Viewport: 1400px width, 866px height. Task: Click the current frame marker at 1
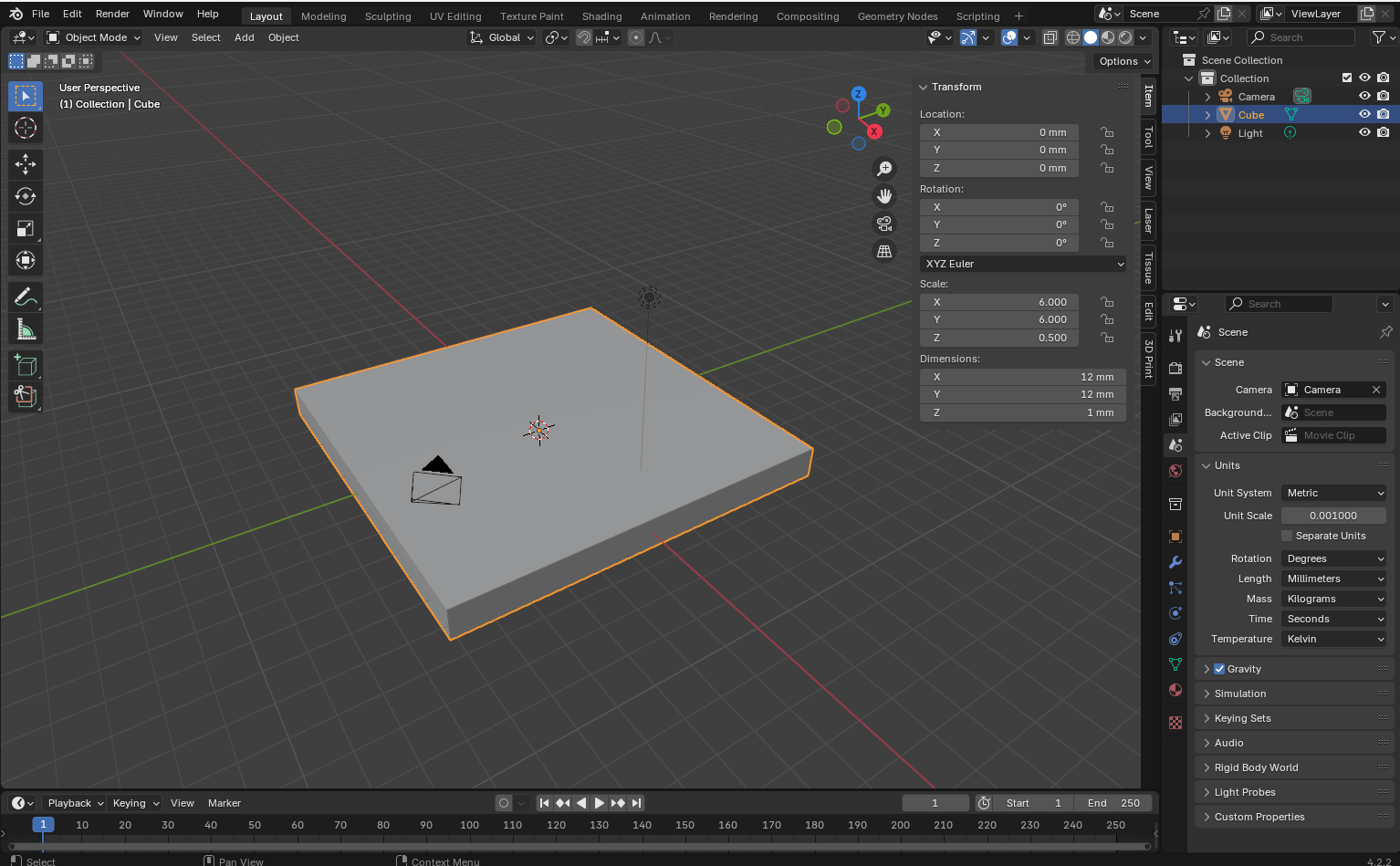click(43, 825)
